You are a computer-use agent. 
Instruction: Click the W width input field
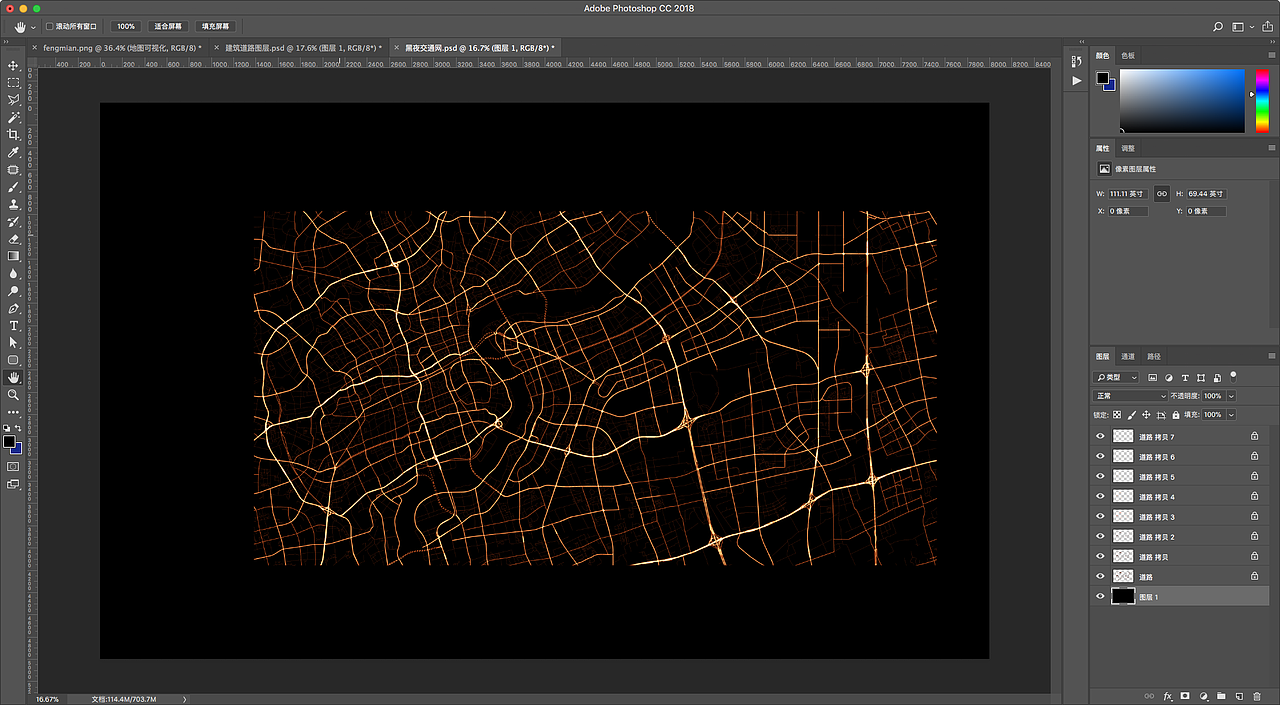pyautogui.click(x=1128, y=193)
